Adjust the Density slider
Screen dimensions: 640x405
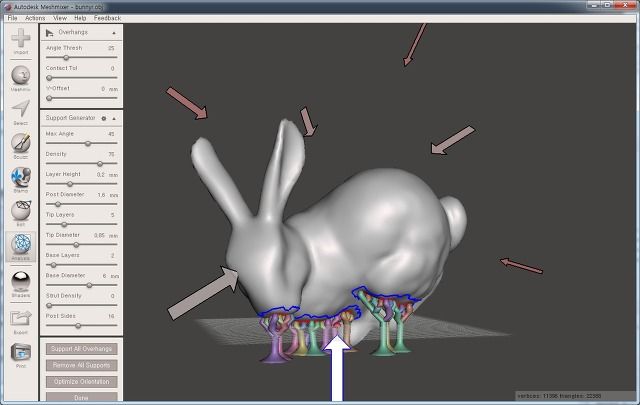click(82, 163)
